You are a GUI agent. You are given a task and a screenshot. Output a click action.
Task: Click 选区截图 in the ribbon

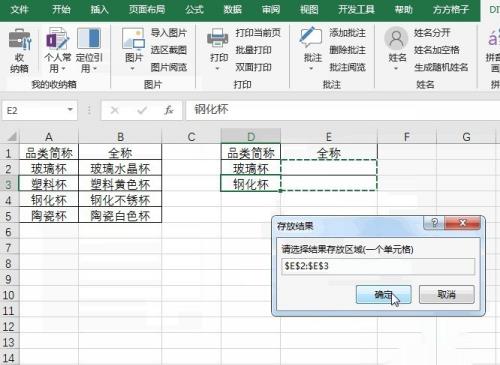(169, 50)
